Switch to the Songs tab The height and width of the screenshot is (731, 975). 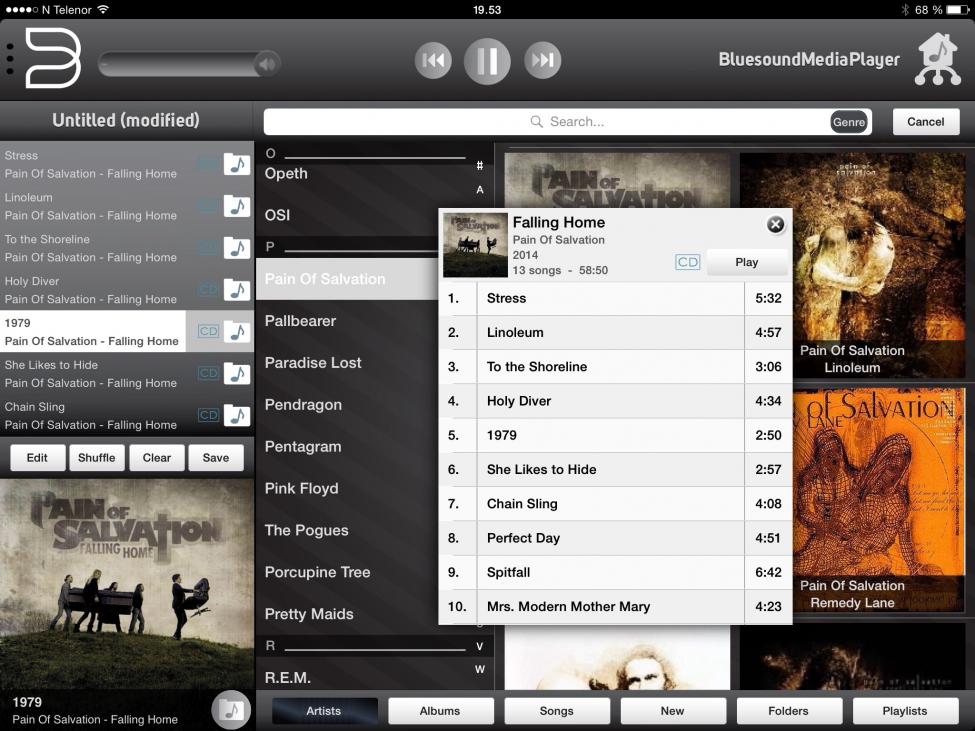[x=557, y=710]
